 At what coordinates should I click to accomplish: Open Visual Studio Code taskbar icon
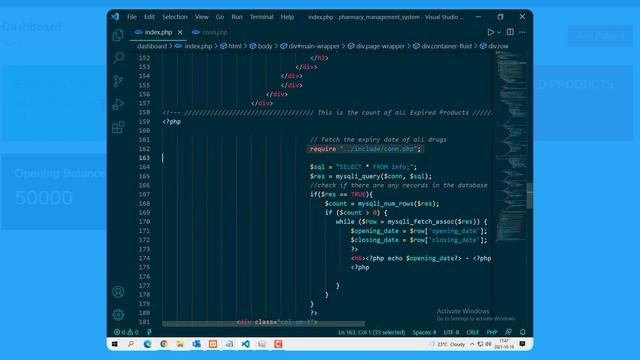(245, 344)
